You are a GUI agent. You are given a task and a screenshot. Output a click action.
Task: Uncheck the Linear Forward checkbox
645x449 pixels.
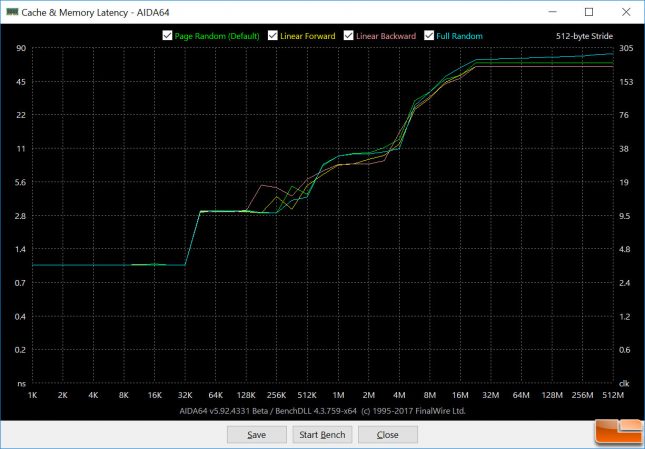pyautogui.click(x=272, y=36)
